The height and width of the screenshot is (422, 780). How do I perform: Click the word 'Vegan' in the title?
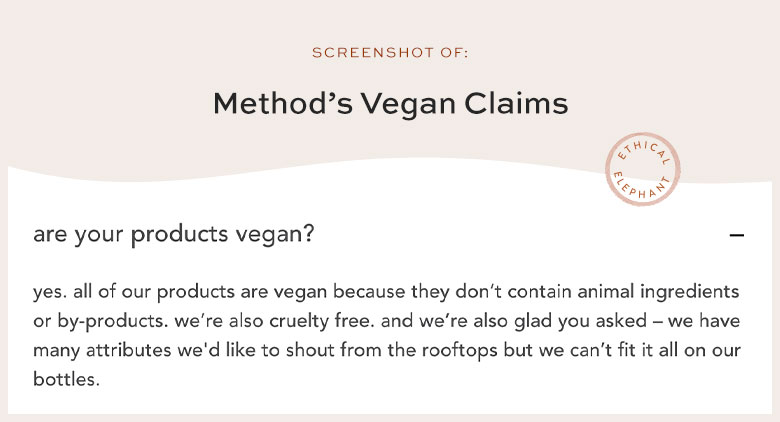[408, 105]
